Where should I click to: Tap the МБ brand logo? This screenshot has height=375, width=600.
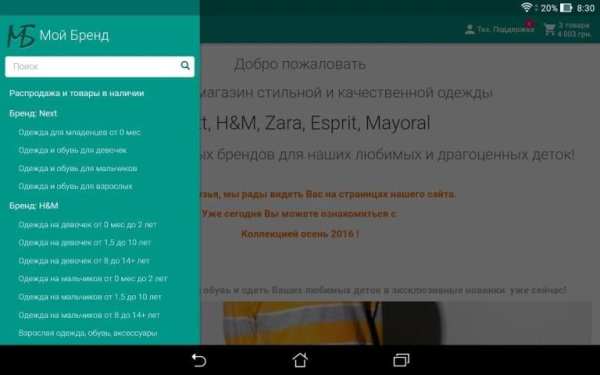21,36
